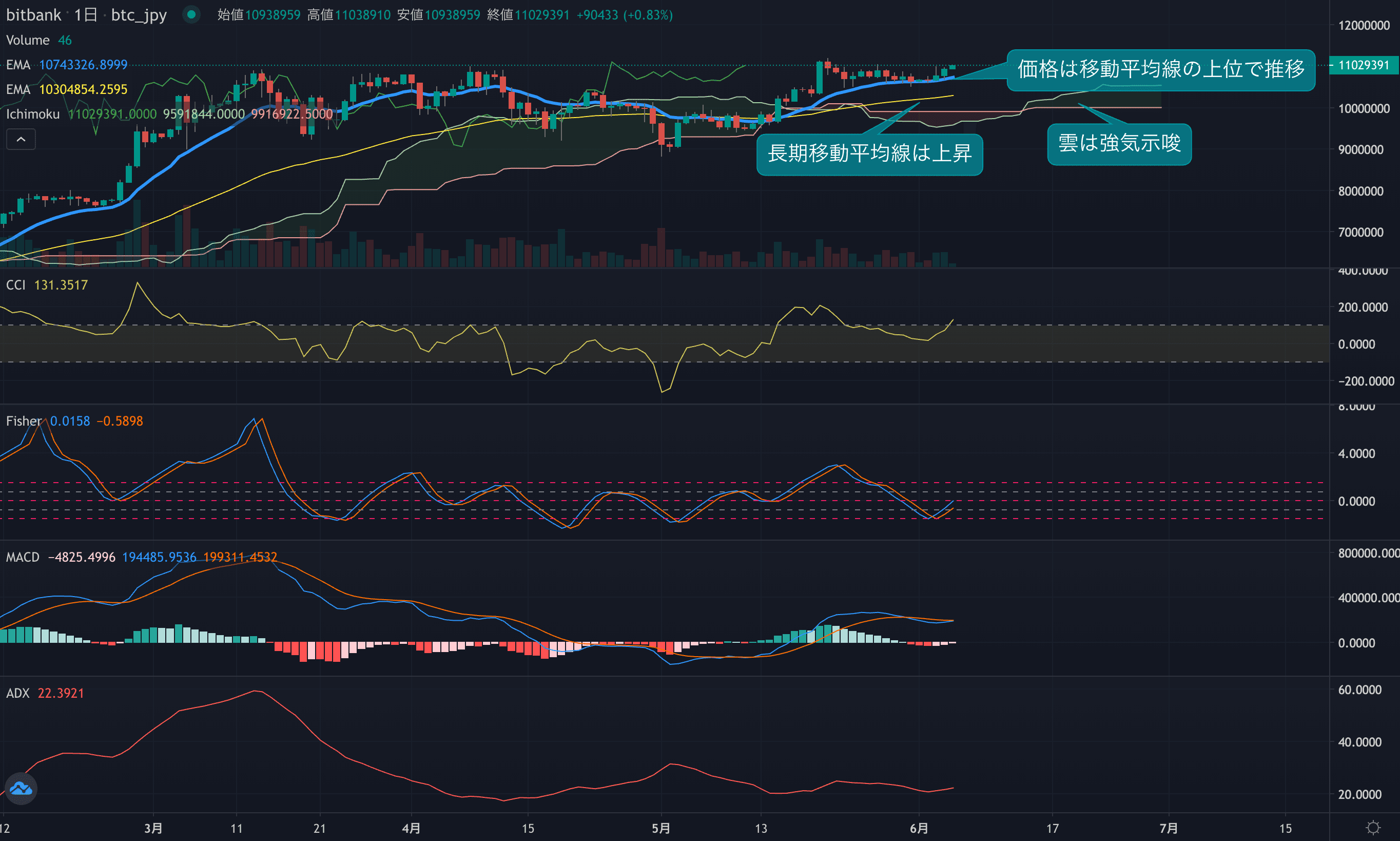Click the 雲は強気示唆 callout
Screen dimensions: 1400x841
1119,143
